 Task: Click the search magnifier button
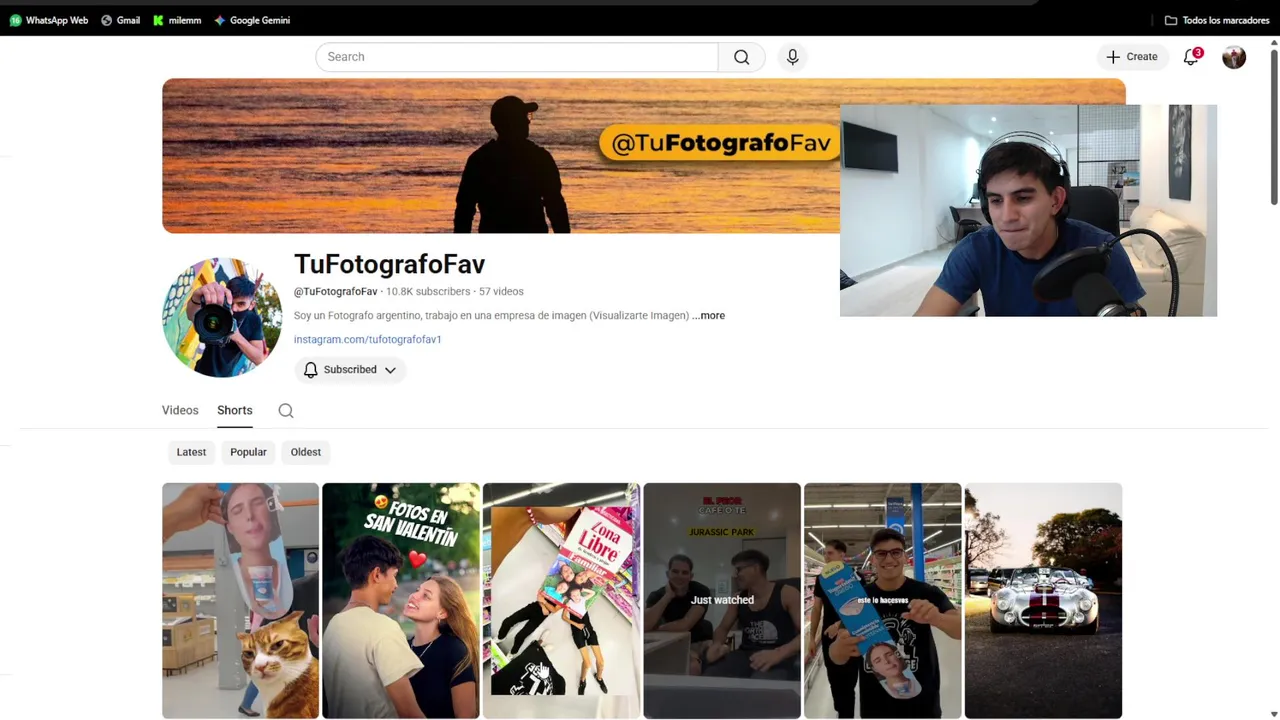[x=741, y=57]
